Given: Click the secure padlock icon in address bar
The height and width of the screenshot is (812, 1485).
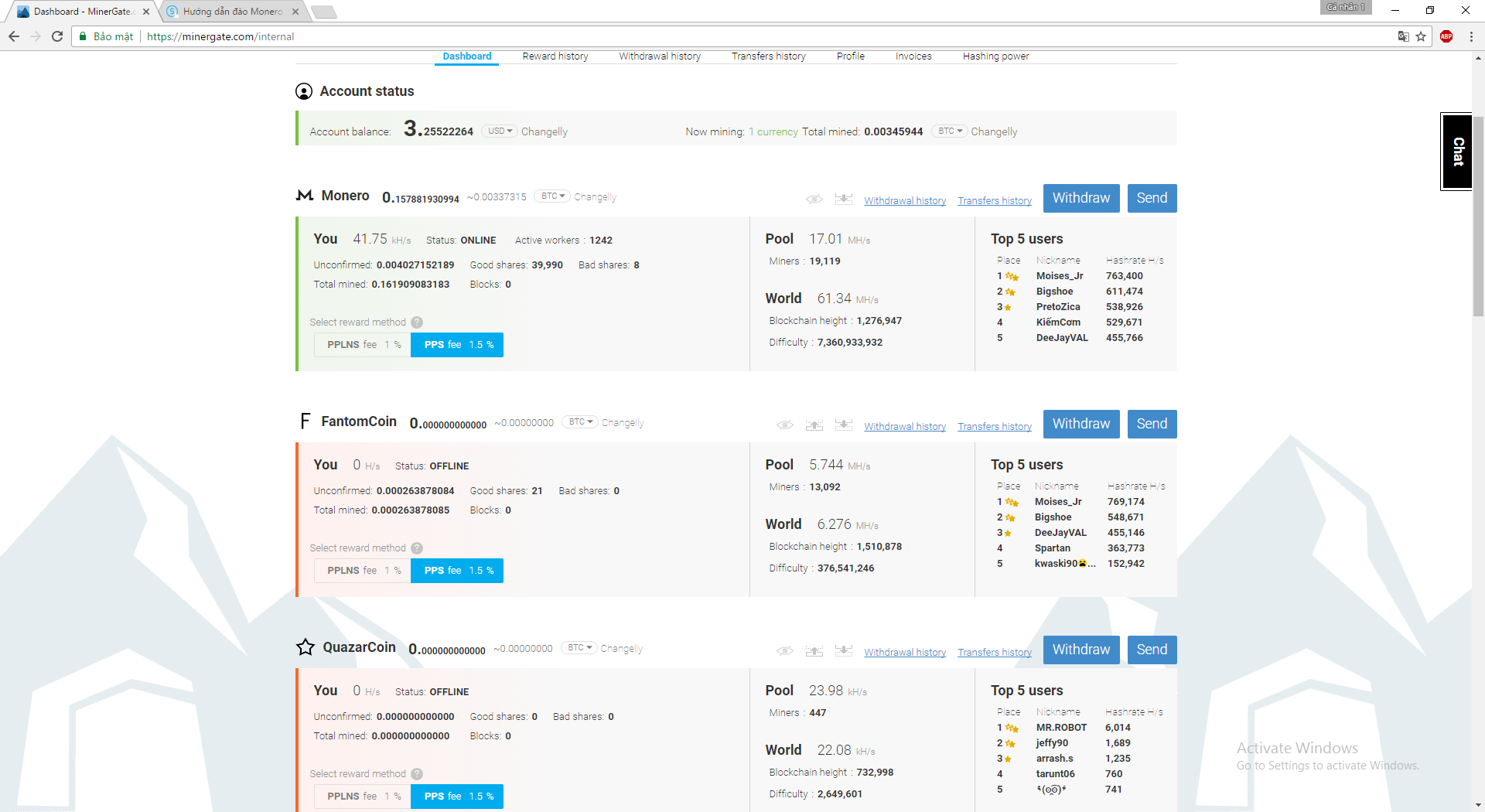Looking at the screenshot, I should pyautogui.click(x=83, y=36).
